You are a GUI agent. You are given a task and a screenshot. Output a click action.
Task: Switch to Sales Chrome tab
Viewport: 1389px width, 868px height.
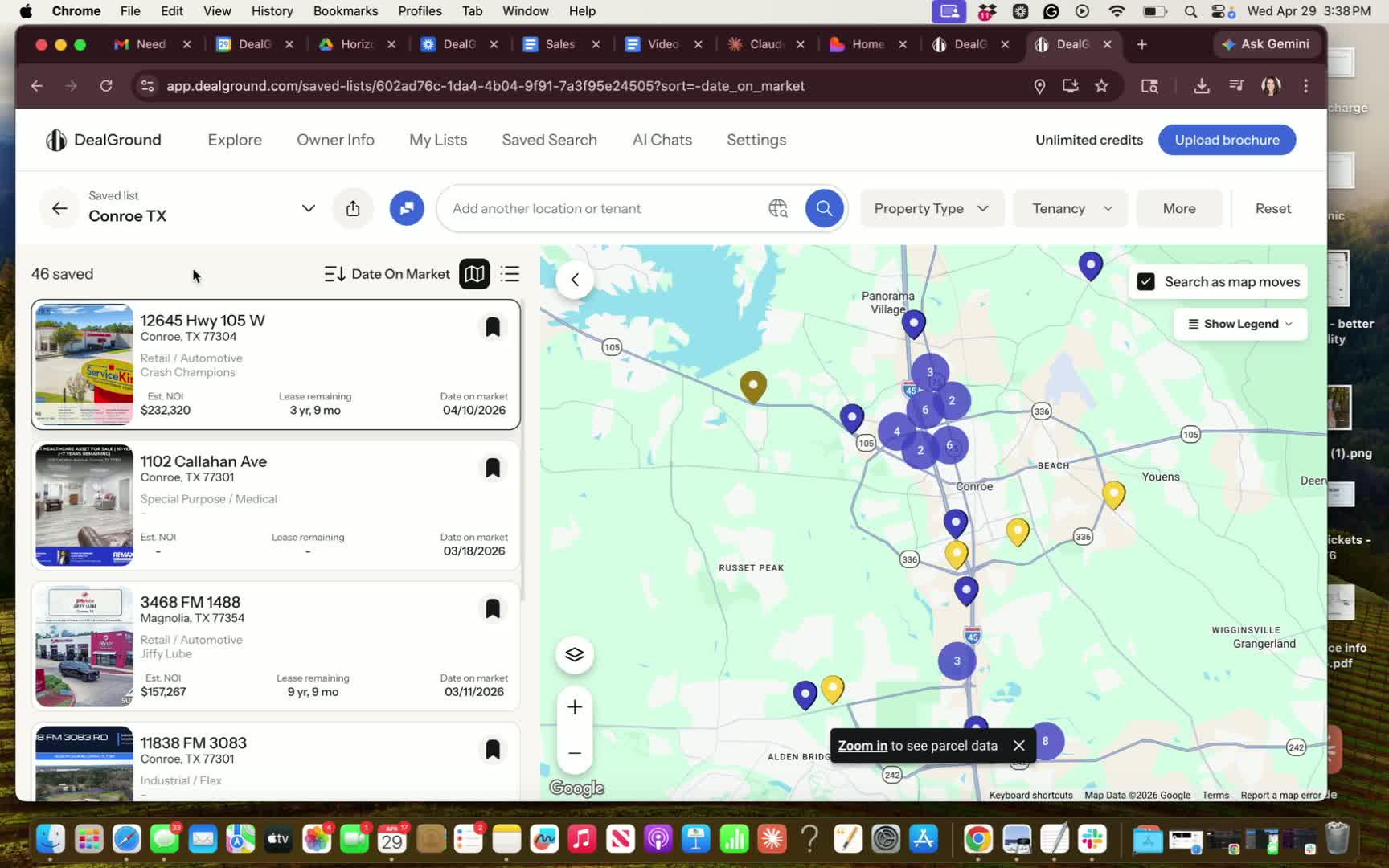click(560, 44)
